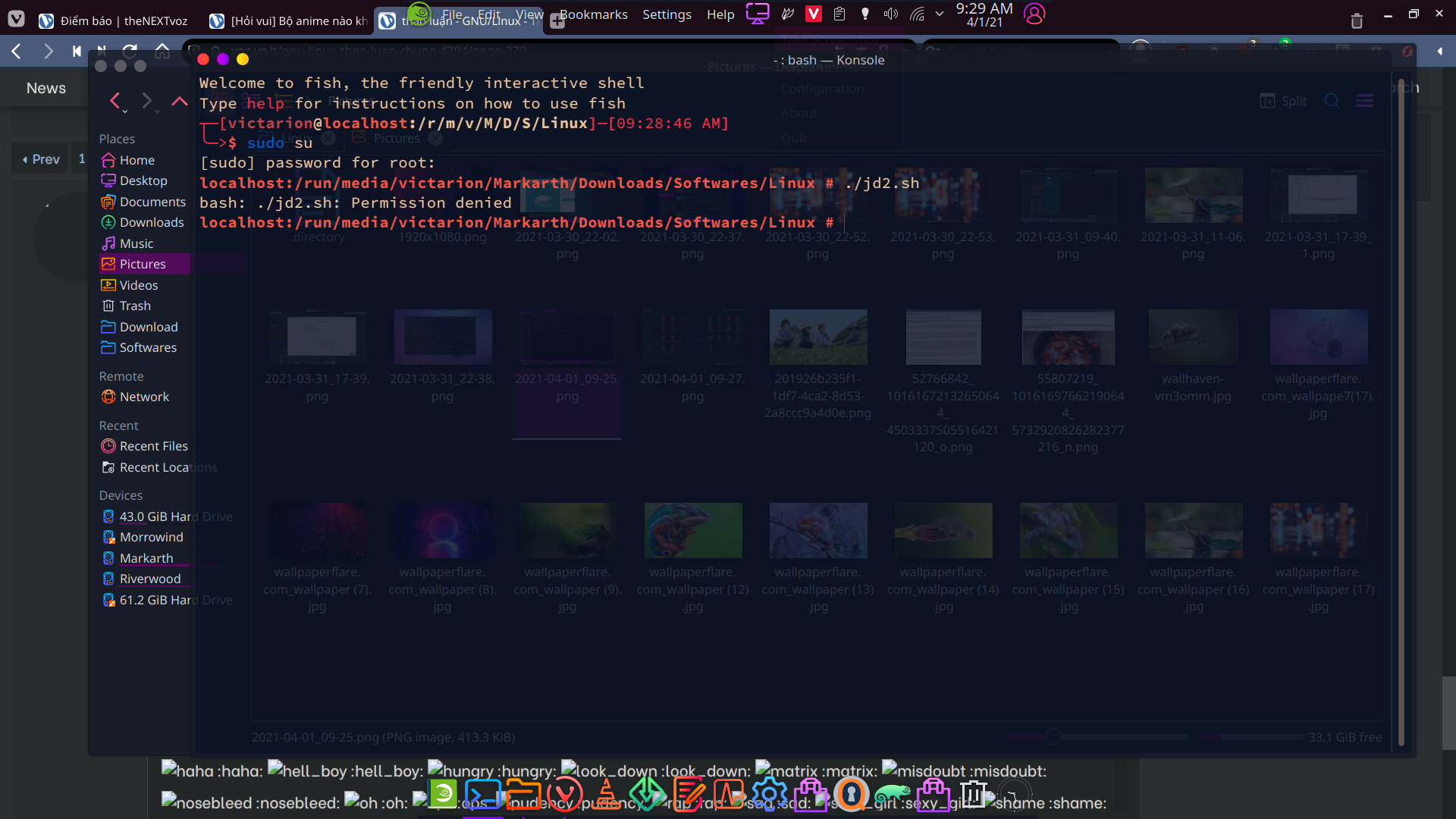Switch to Hỏi vui Bộ anime tab
This screenshot has width=1456, height=819.
click(x=288, y=21)
